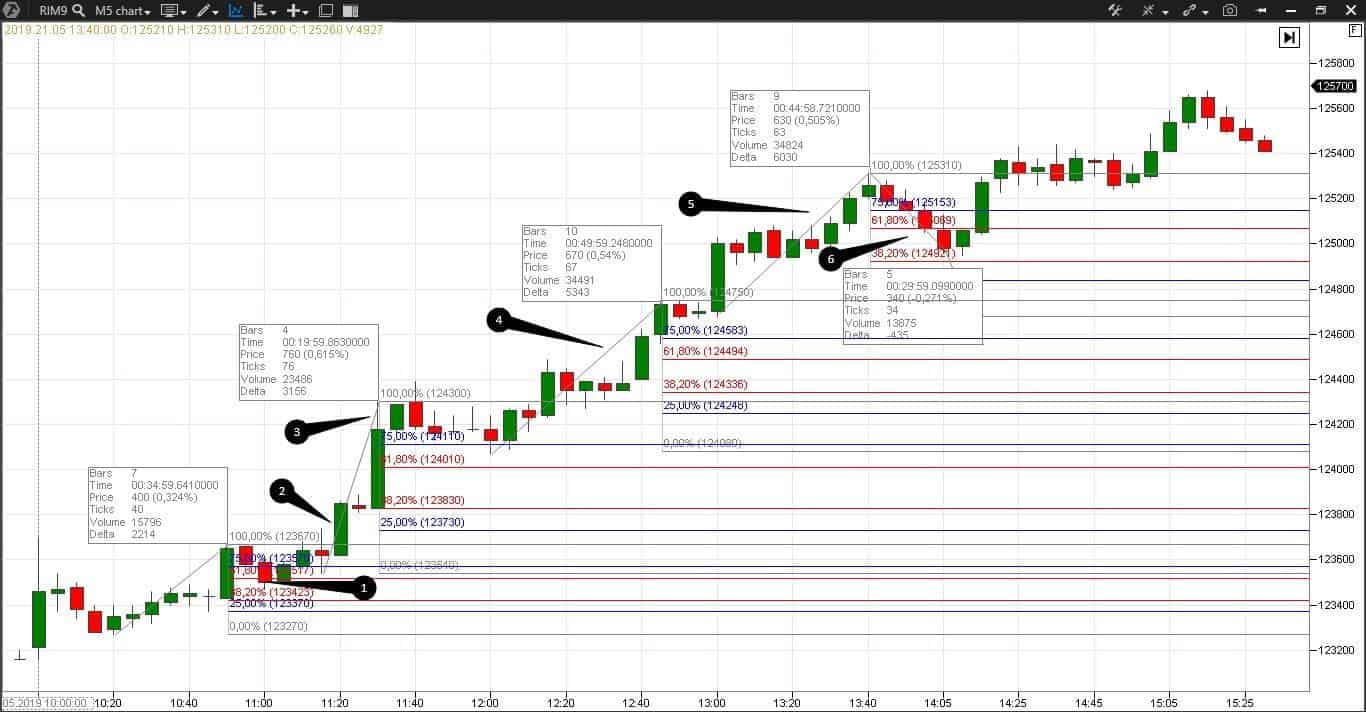The width and height of the screenshot is (1366, 712).
Task: Expand the drawing tools dropdown arrow
Action: coord(215,11)
